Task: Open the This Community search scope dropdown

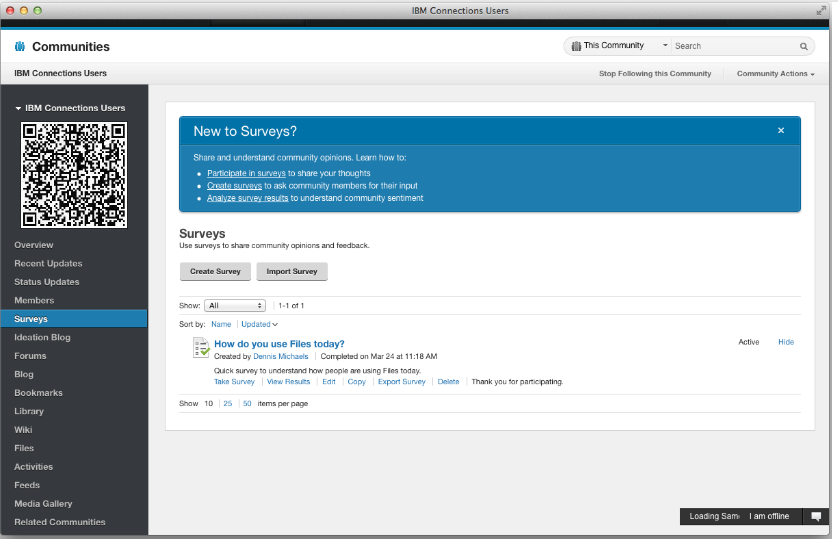Action: point(619,46)
